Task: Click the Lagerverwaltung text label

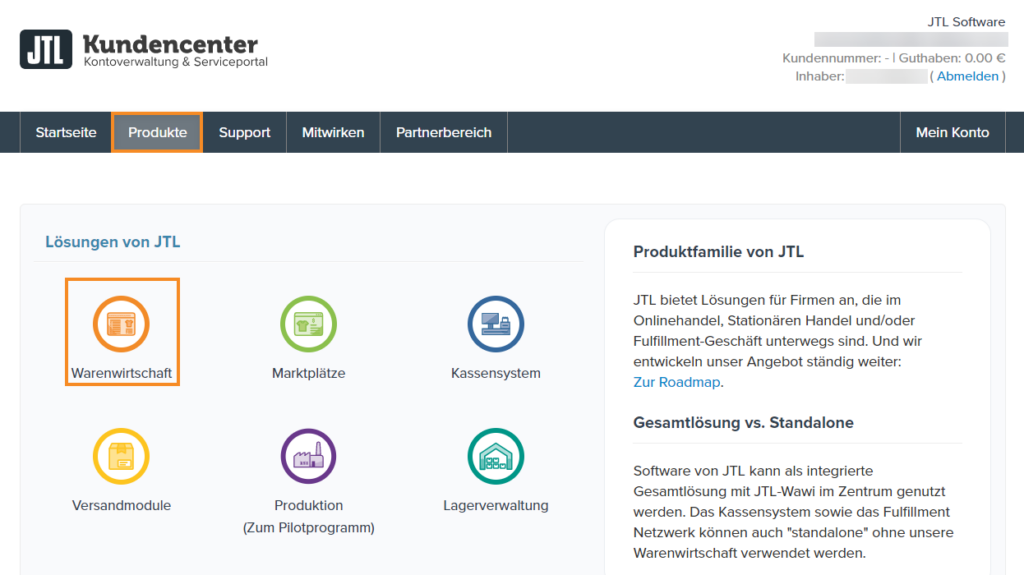Action: pos(495,505)
